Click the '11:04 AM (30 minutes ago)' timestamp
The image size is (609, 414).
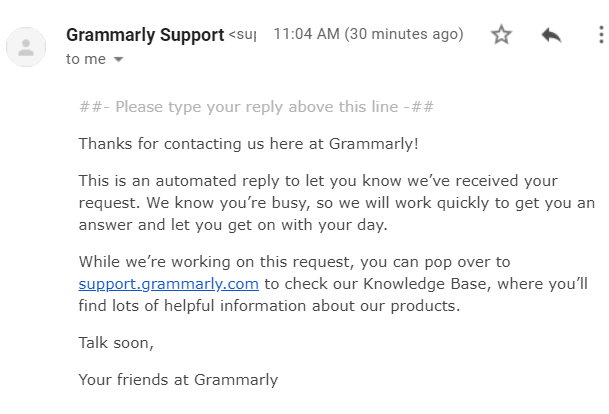point(368,34)
